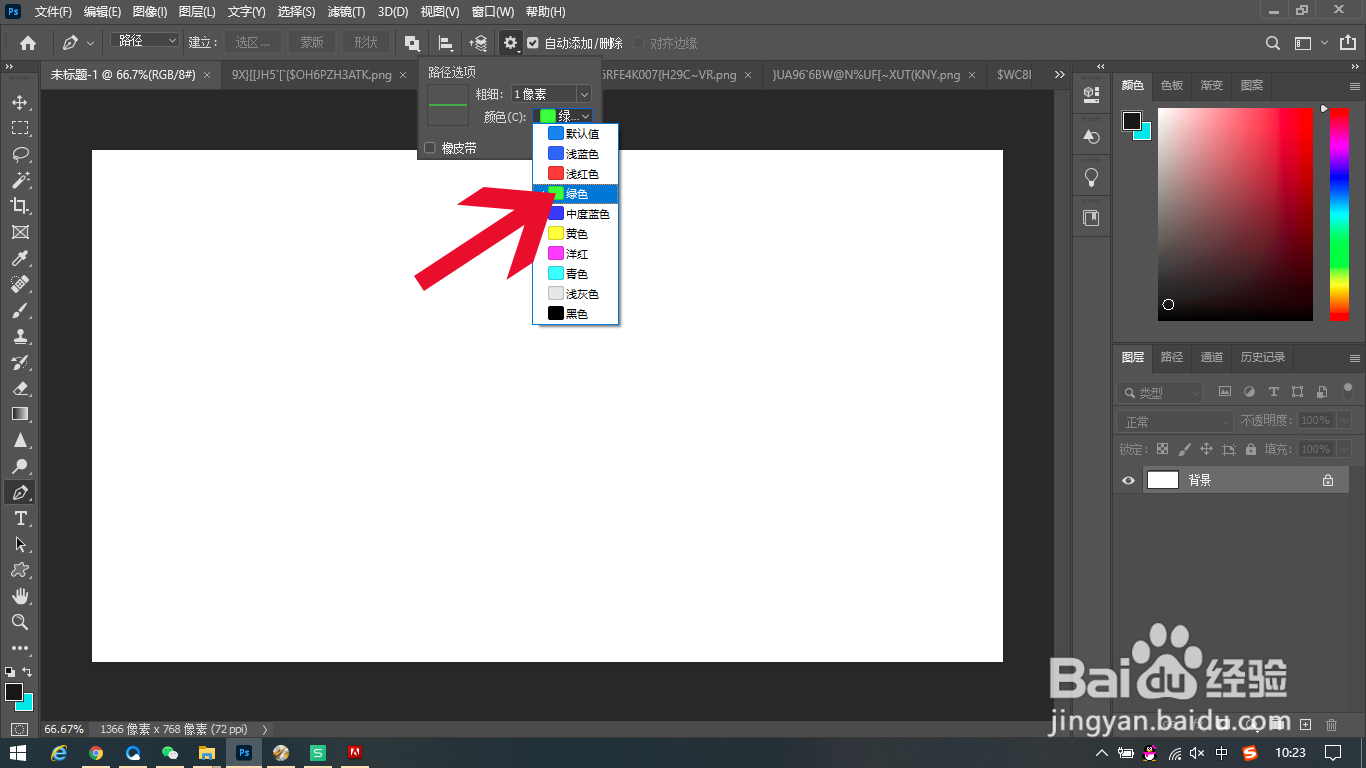Select the History Brush tool
This screenshot has height=768, width=1366.
pos(19,362)
